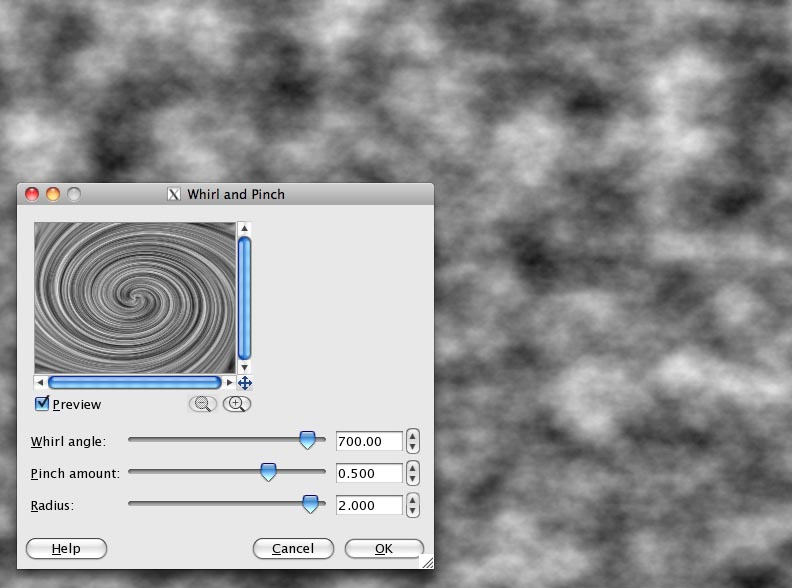The height and width of the screenshot is (588, 792).
Task: Click the zoom out magnifier icon
Action: tap(203, 404)
